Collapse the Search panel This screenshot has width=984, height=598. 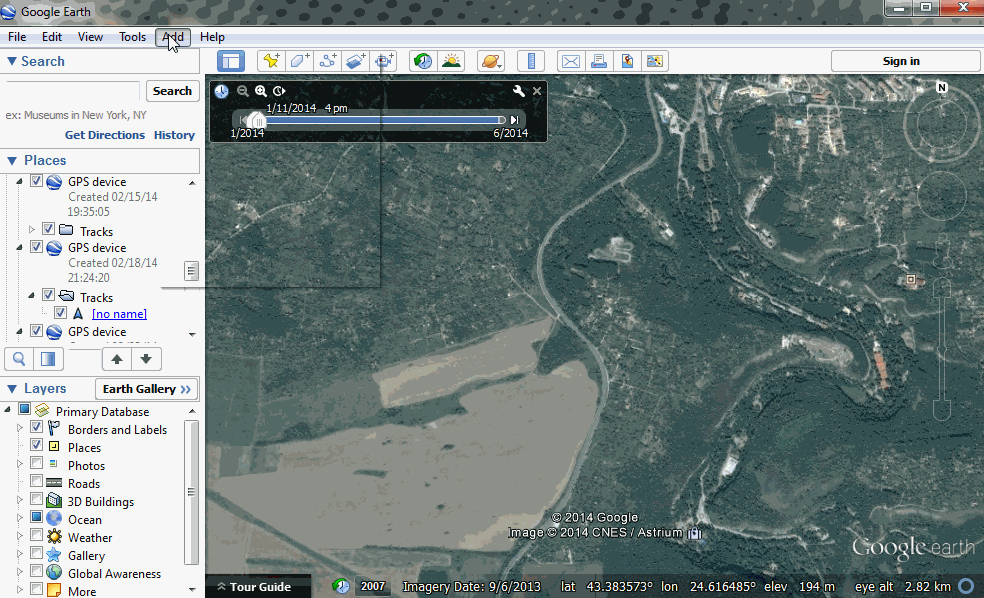[x=11, y=61]
